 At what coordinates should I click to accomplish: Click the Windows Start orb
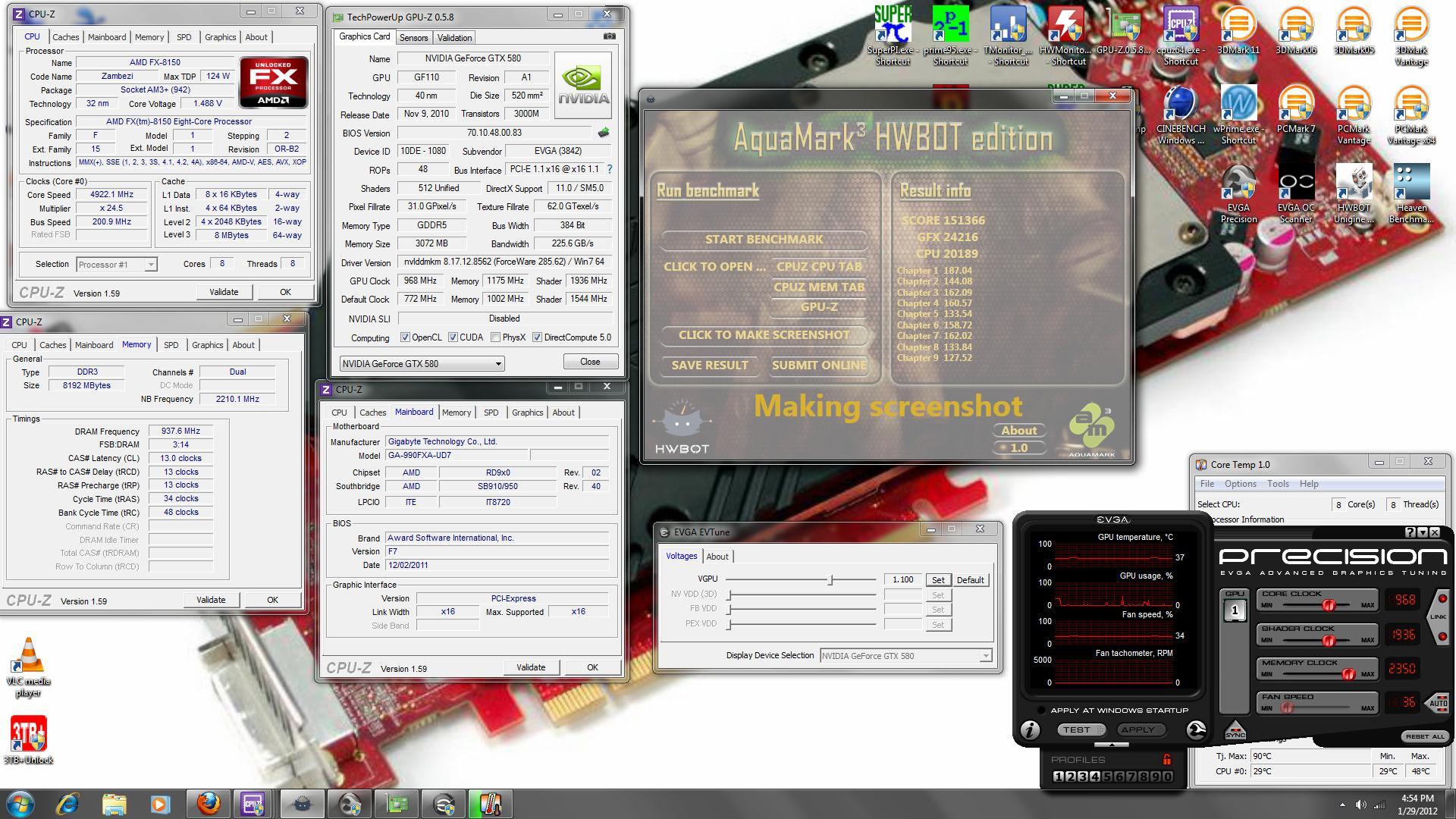pyautogui.click(x=20, y=803)
